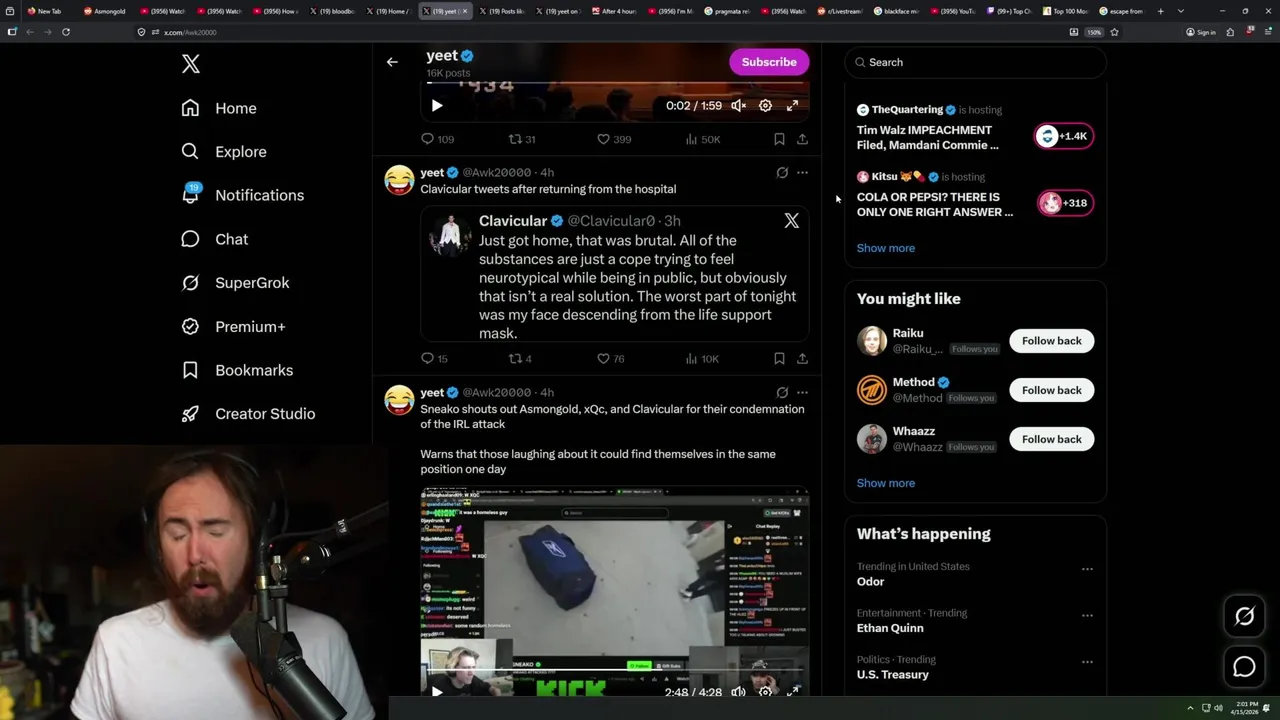Open Premium+ in sidebar
Screen dimensions: 1280x720
(x=233, y=326)
